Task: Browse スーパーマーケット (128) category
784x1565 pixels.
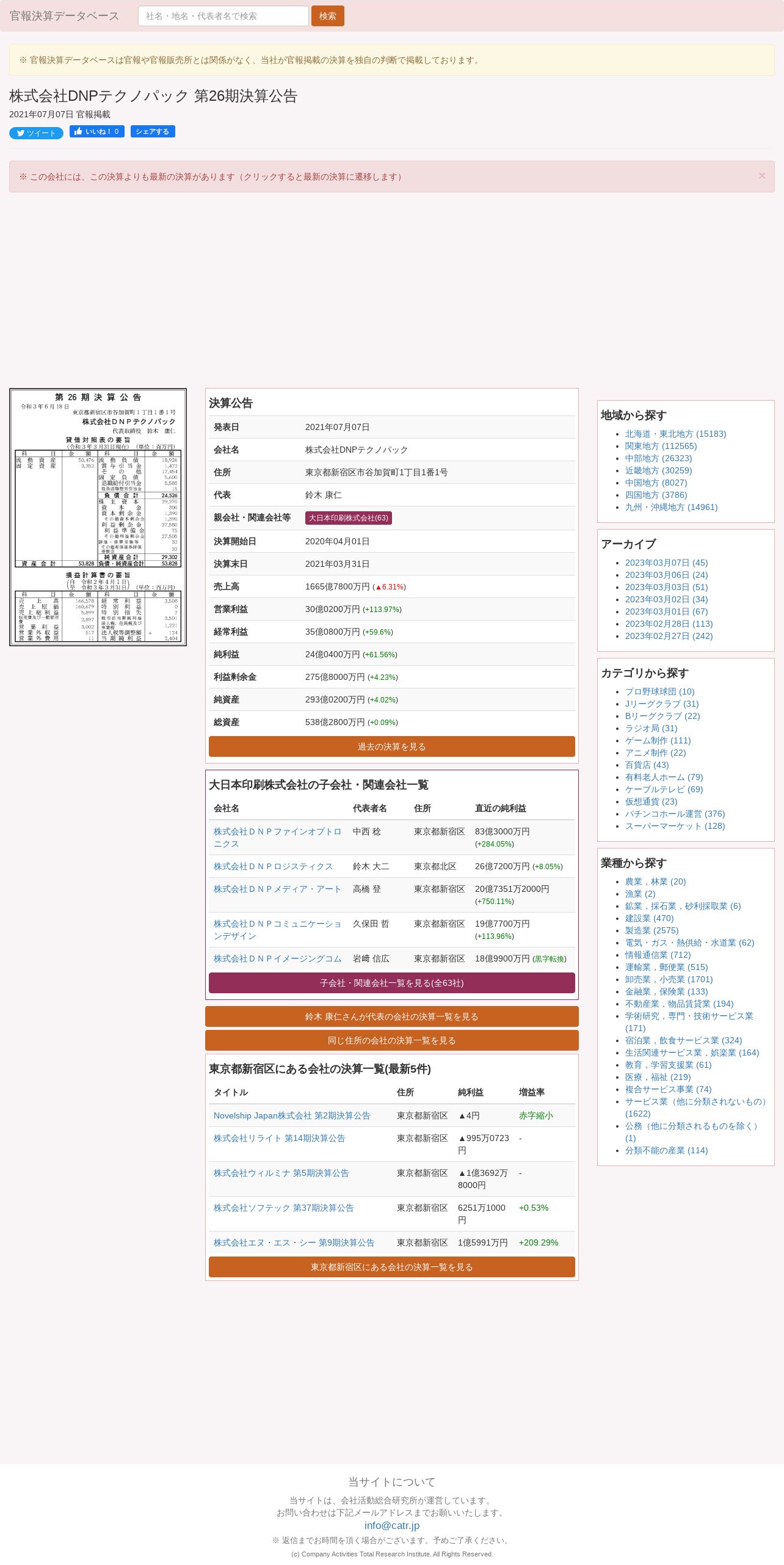Action: (675, 826)
